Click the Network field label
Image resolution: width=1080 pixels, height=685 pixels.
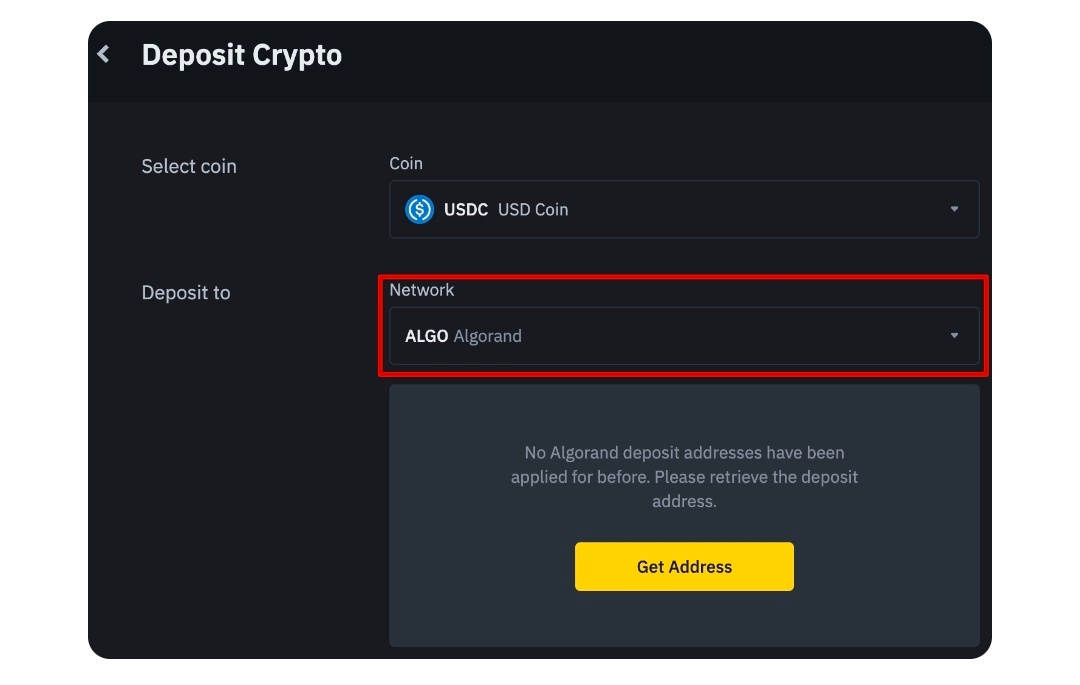click(422, 290)
